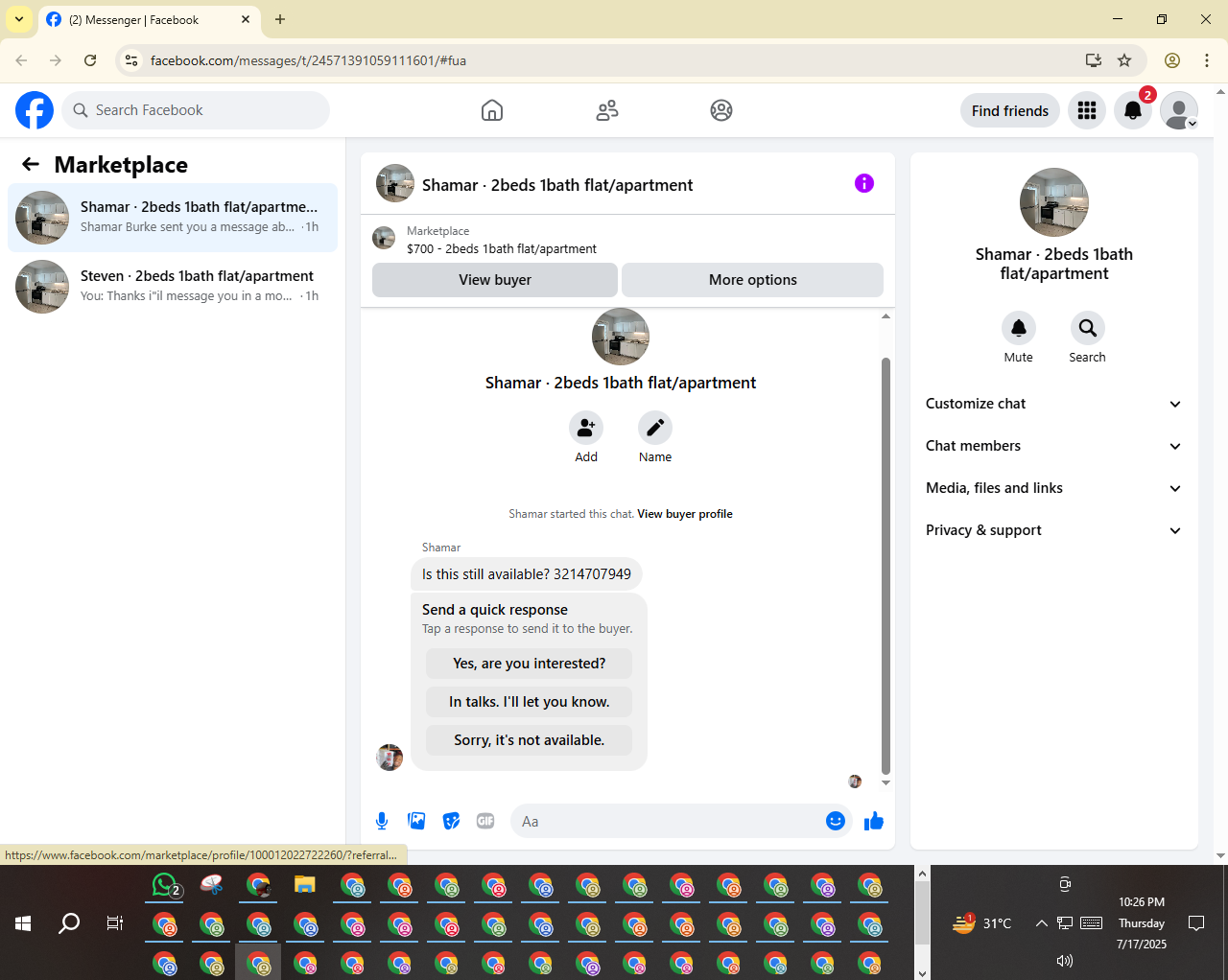The height and width of the screenshot is (980, 1228).
Task: Send quick reply 'Yes, are you interested?'
Action: (x=530, y=664)
